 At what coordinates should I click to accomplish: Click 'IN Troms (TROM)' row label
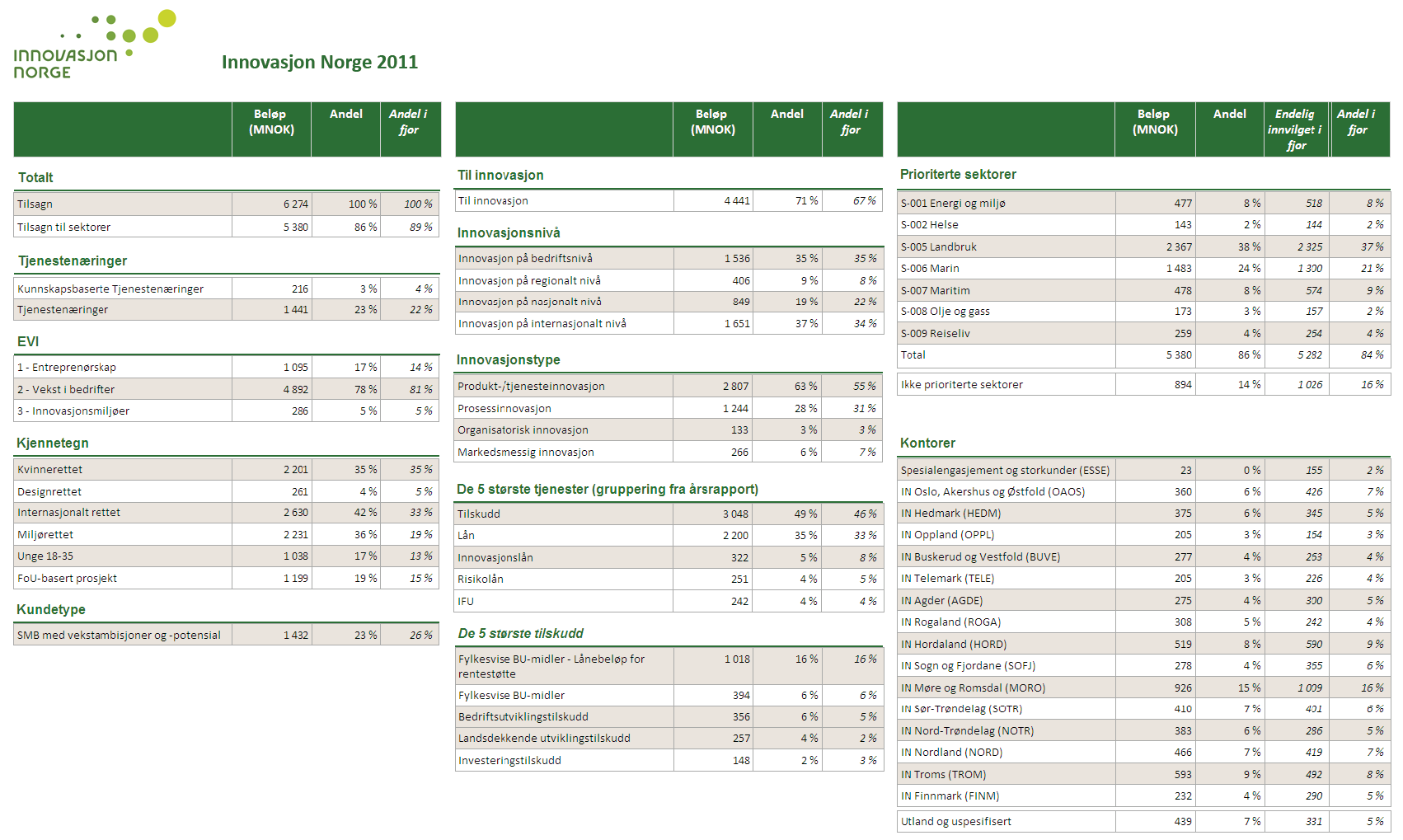tap(943, 774)
